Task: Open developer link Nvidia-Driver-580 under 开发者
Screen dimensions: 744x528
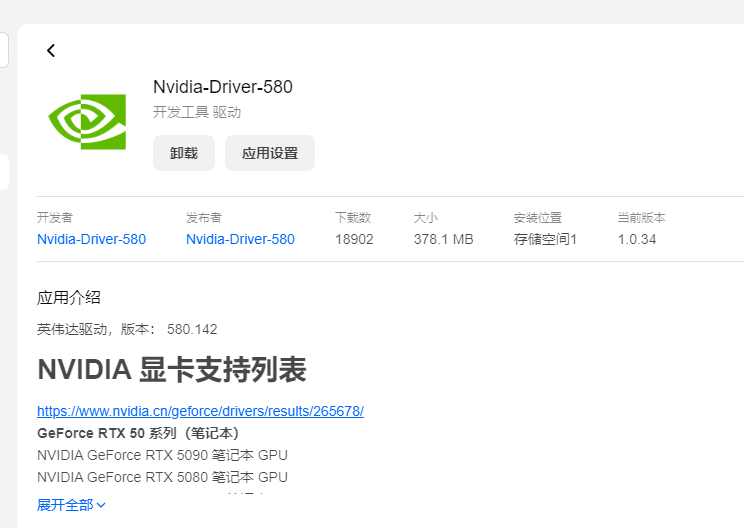Action: 92,239
